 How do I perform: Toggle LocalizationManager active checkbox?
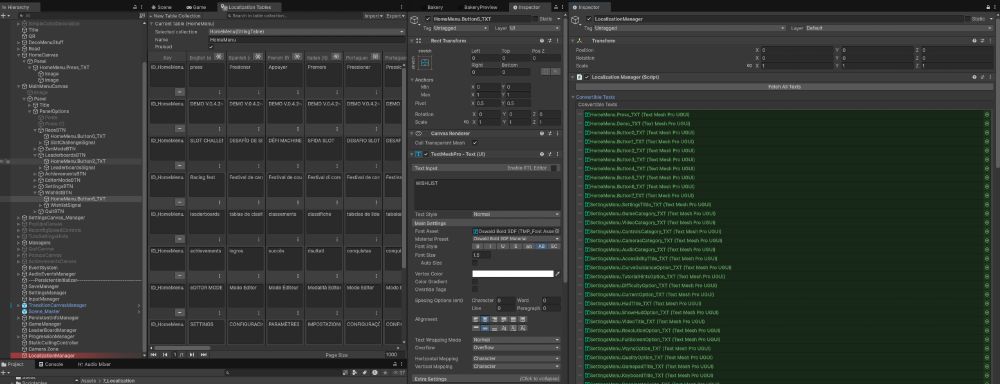pos(589,19)
